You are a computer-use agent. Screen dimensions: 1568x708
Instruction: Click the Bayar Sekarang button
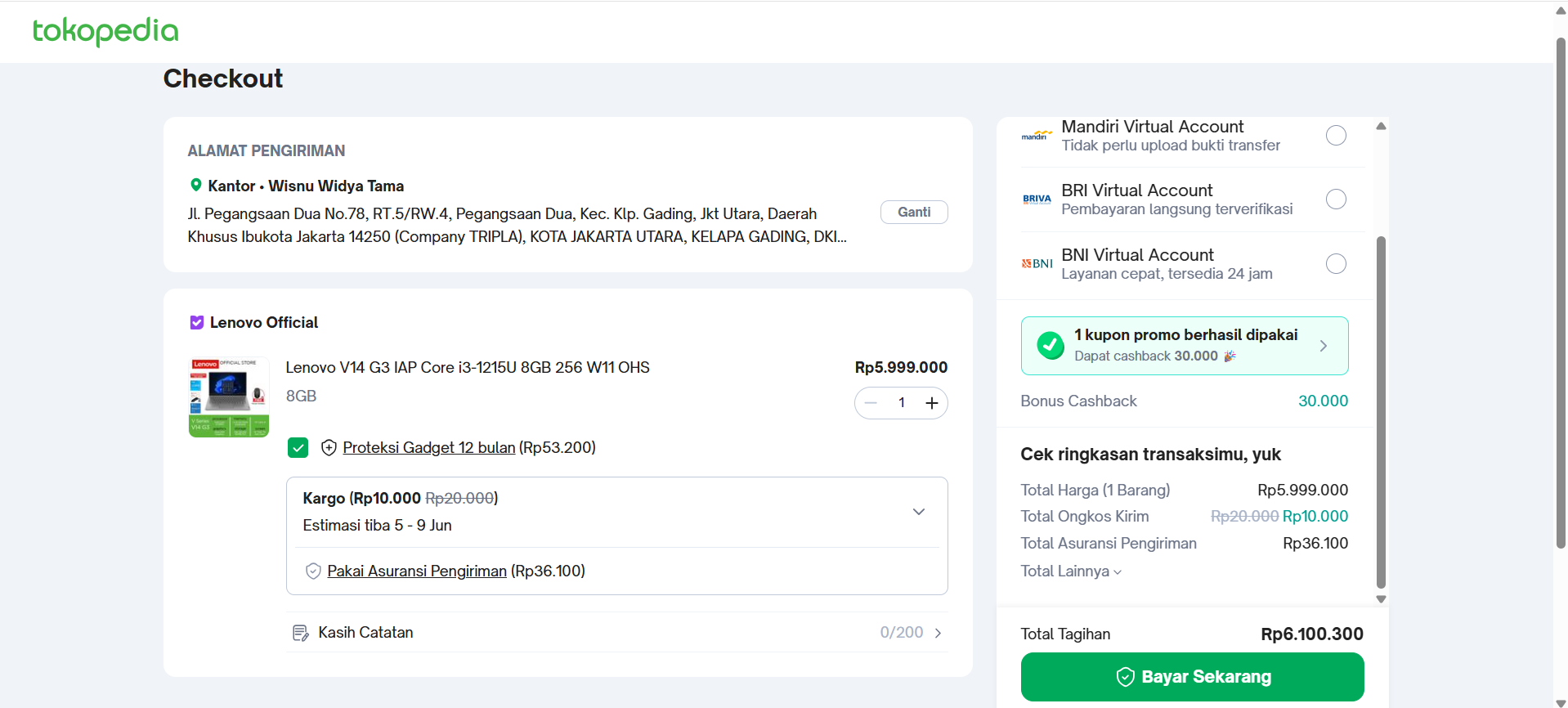click(1192, 677)
